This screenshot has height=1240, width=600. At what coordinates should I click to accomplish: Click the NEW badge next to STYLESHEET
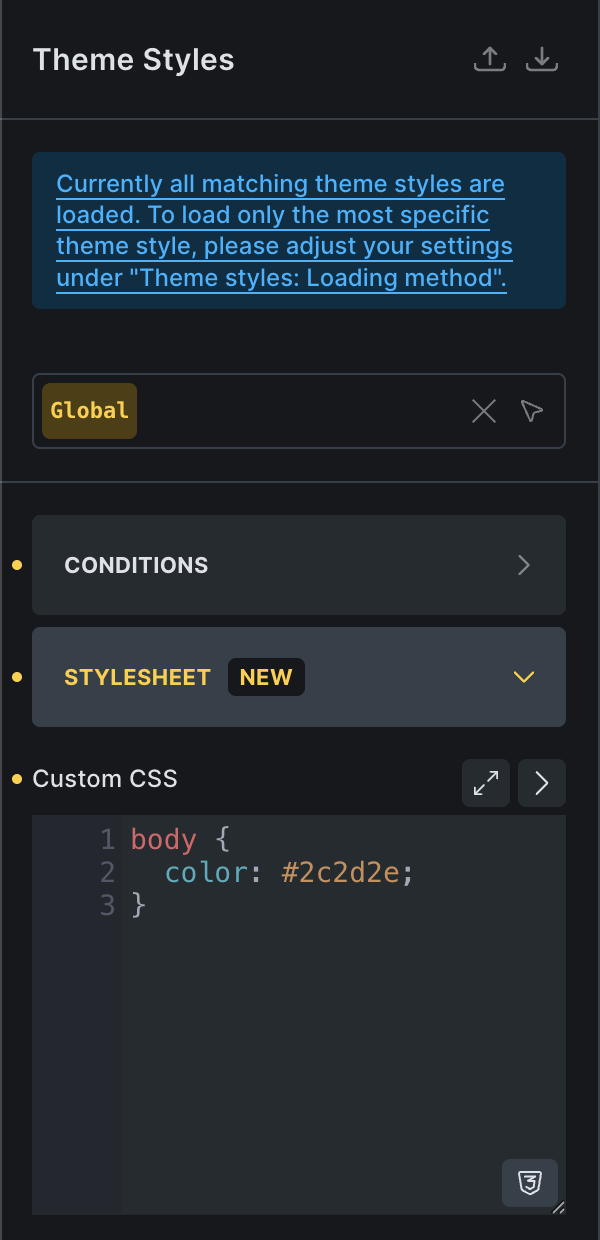266,677
